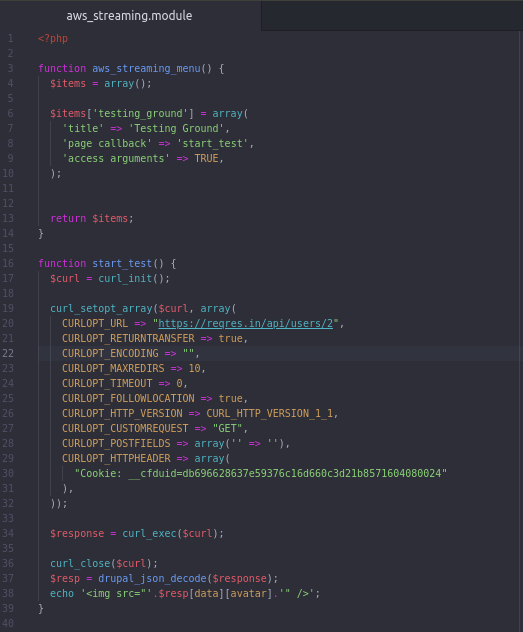Screen dimensions: 523x632
Task: Click the curl_exec($curl) call
Action: point(172,534)
